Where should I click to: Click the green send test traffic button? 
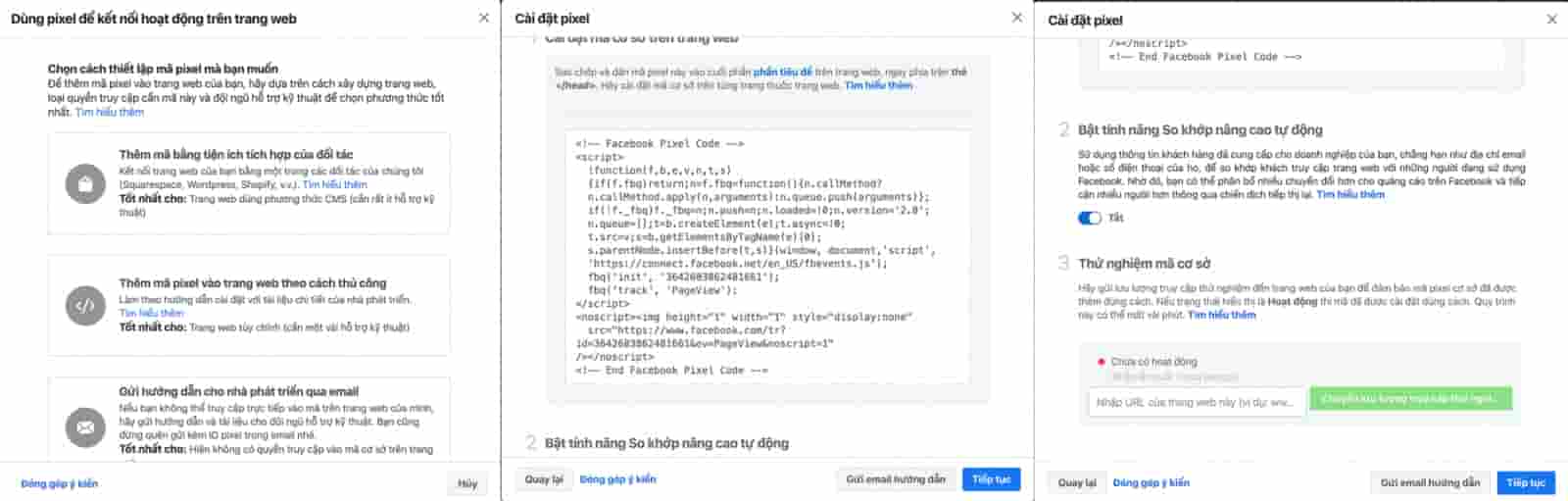point(1411,399)
